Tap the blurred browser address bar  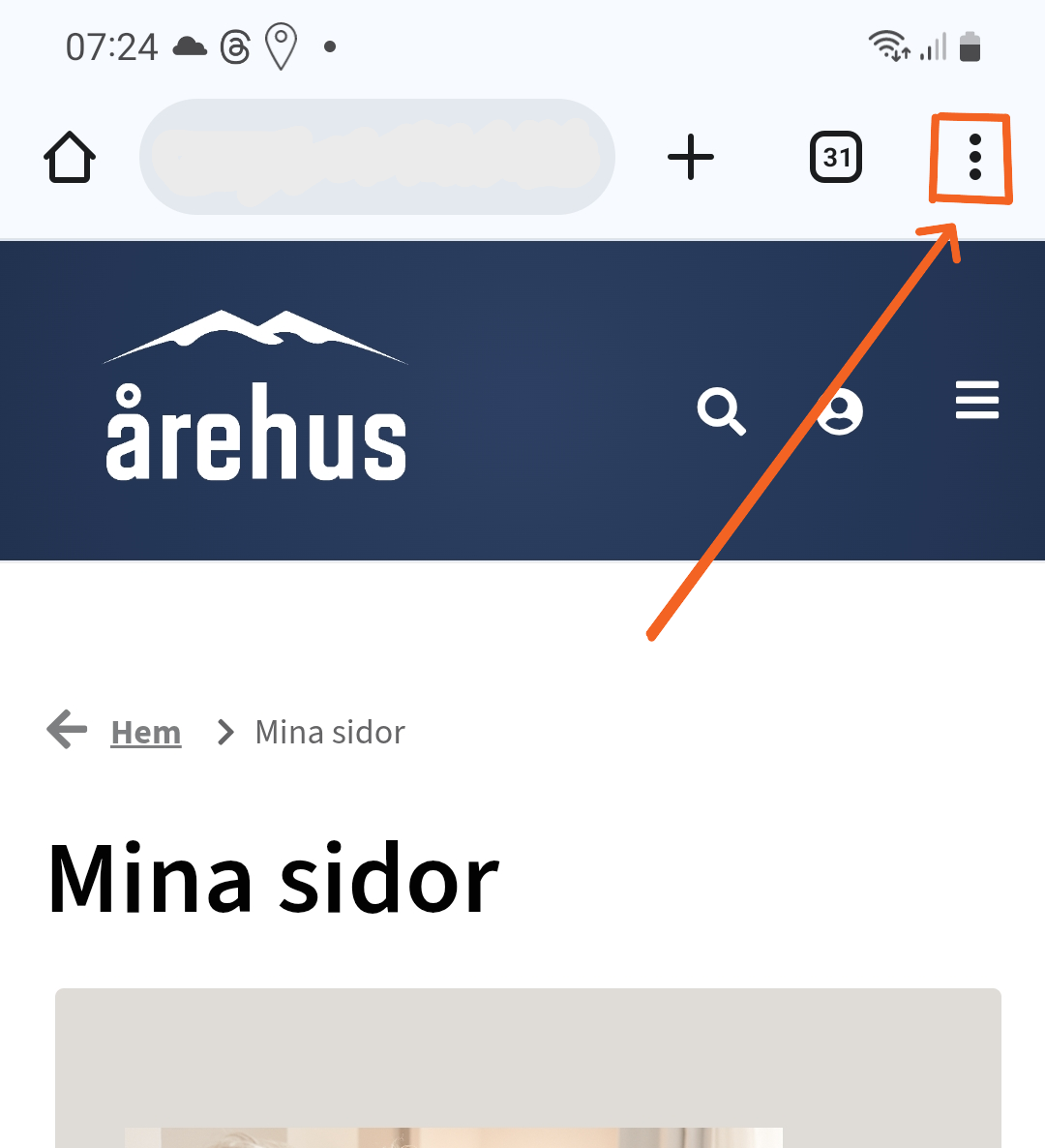(x=376, y=157)
